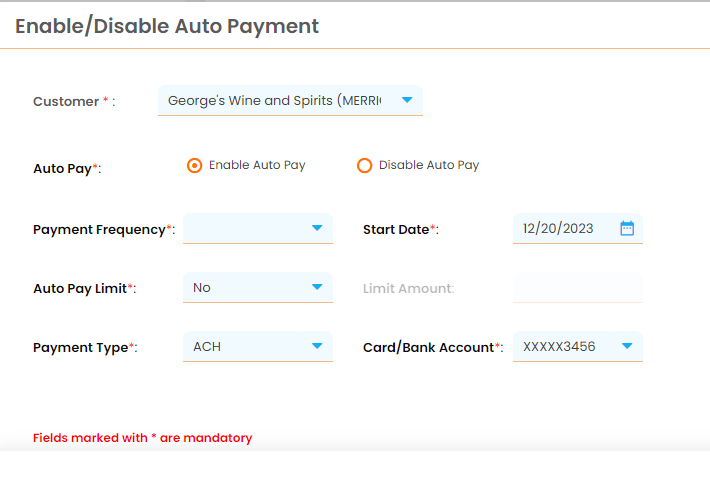710x482 pixels.
Task: Select the Enable Auto Pay radio button
Action: pyautogui.click(x=195, y=165)
